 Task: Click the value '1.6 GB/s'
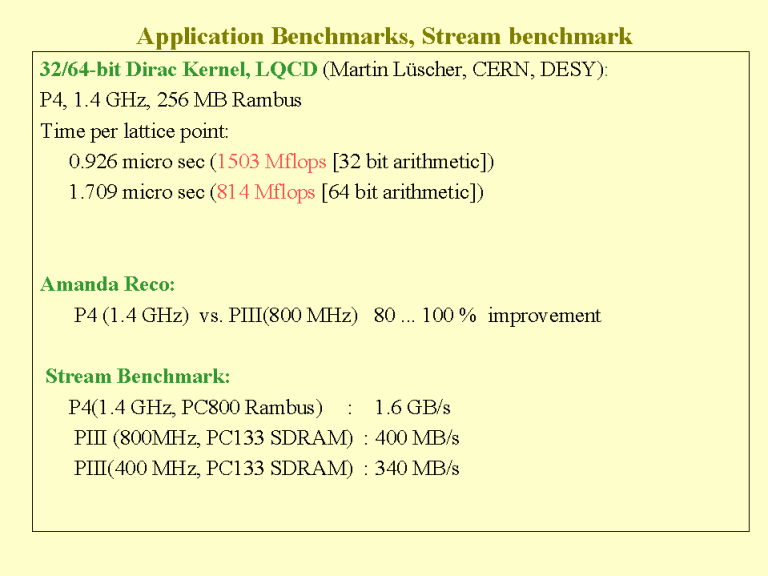click(x=412, y=408)
